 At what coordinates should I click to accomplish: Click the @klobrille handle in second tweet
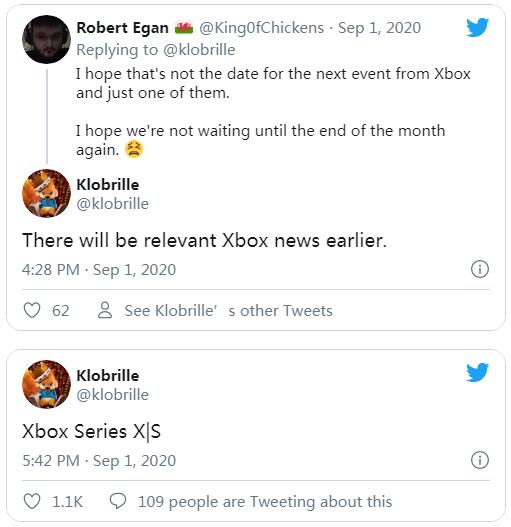click(112, 395)
